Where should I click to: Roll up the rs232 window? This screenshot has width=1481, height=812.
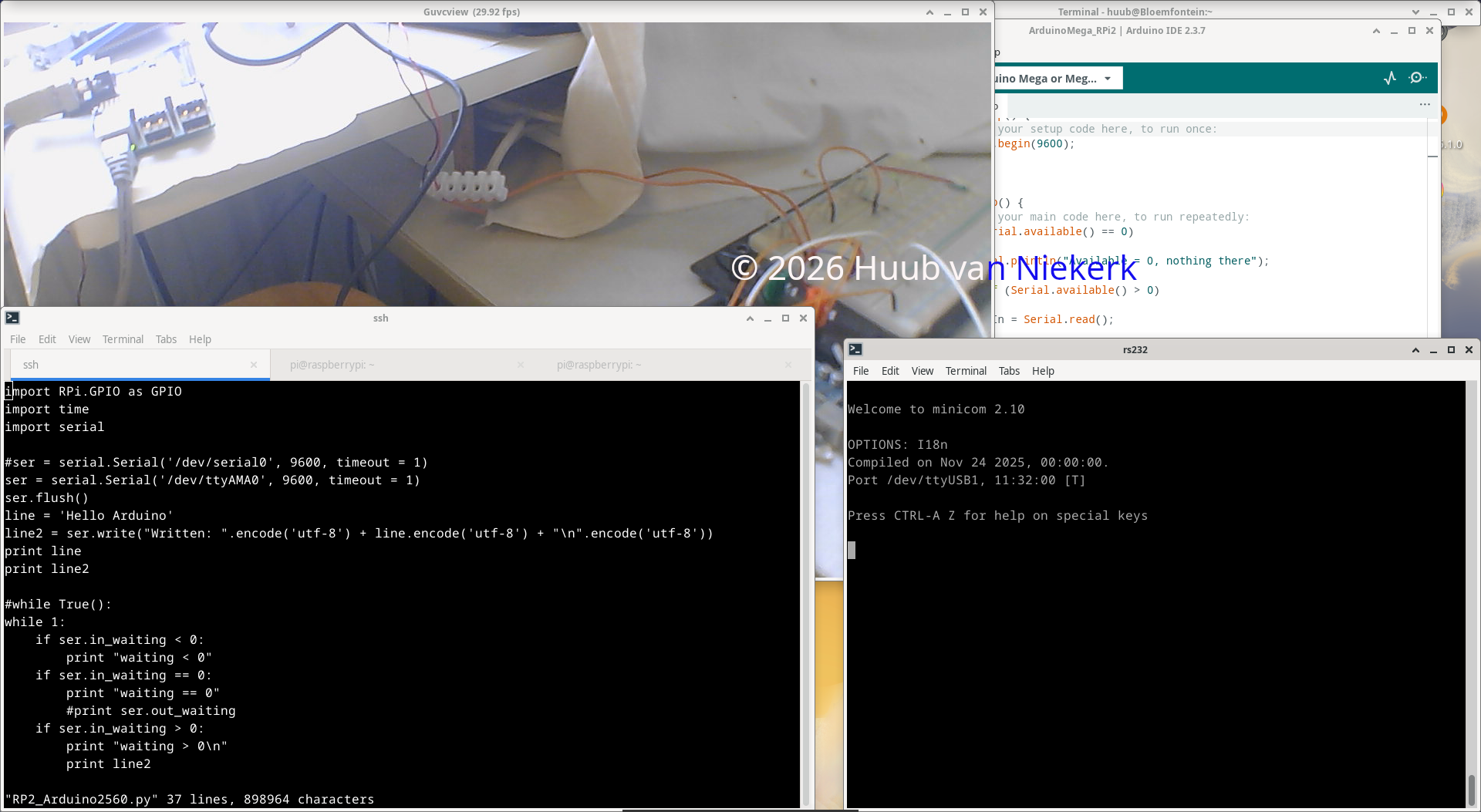[x=1415, y=350]
